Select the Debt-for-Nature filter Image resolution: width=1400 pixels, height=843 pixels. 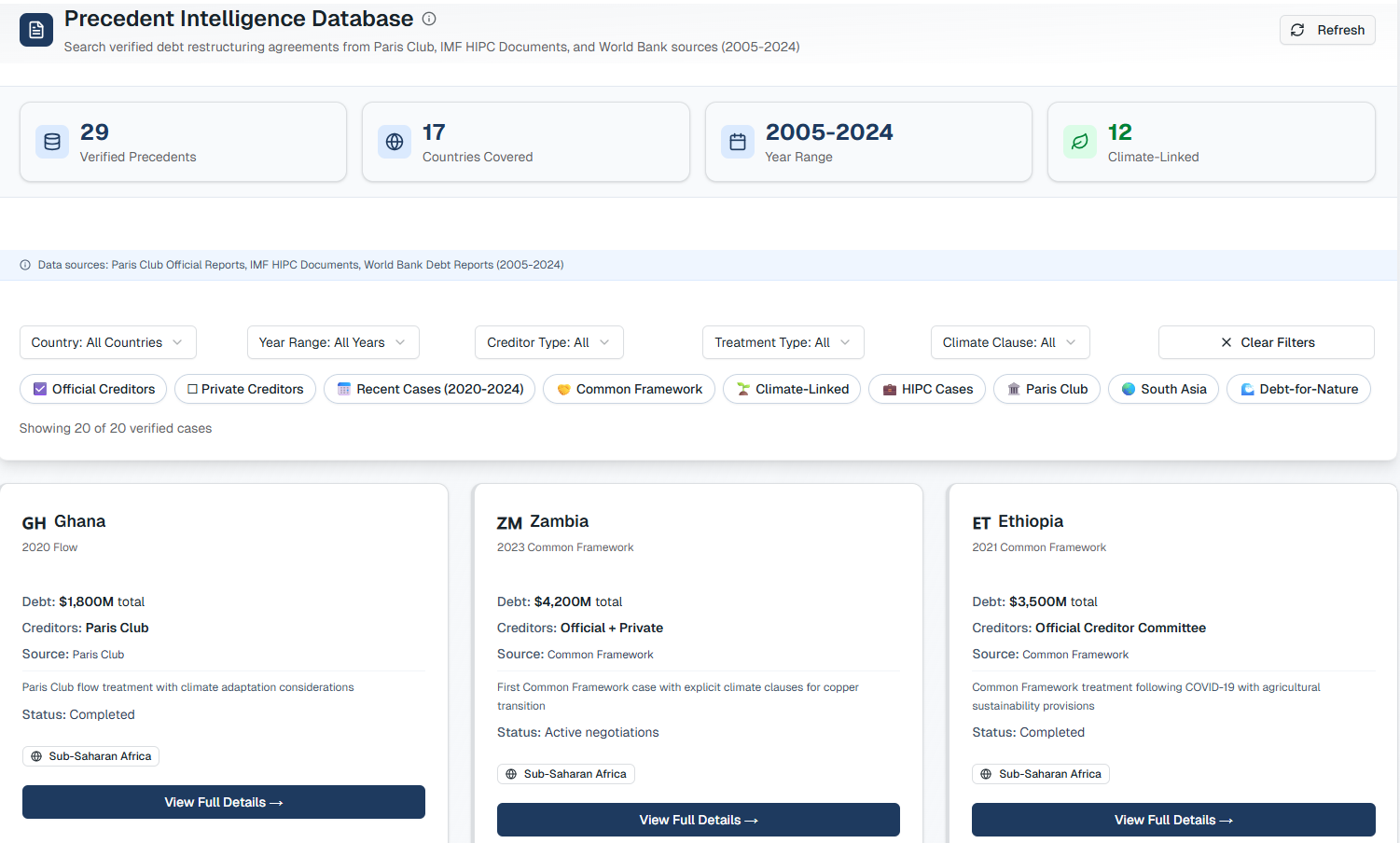(1298, 389)
